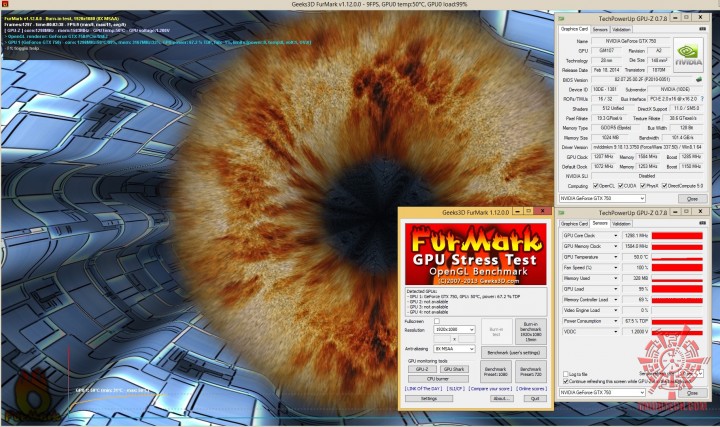The width and height of the screenshot is (720, 427).
Task: Start the CPU burner tool
Action: [x=438, y=379]
